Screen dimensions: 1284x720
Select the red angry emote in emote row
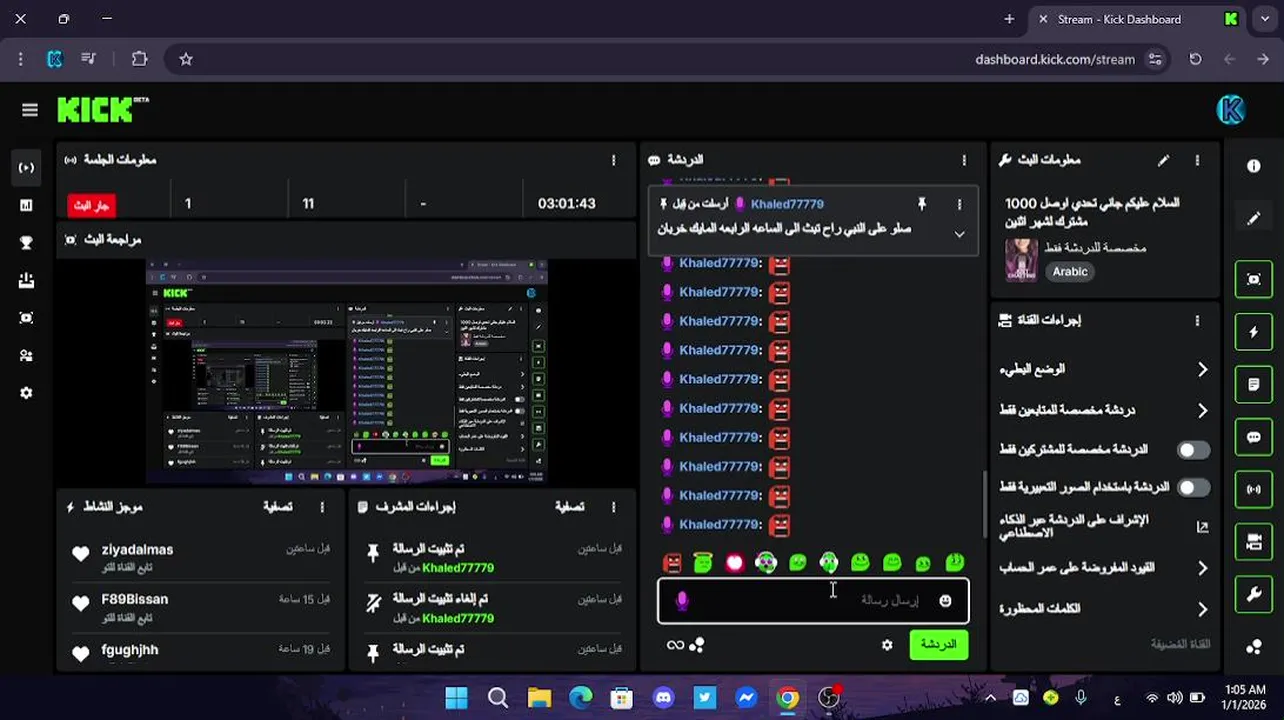coord(672,563)
